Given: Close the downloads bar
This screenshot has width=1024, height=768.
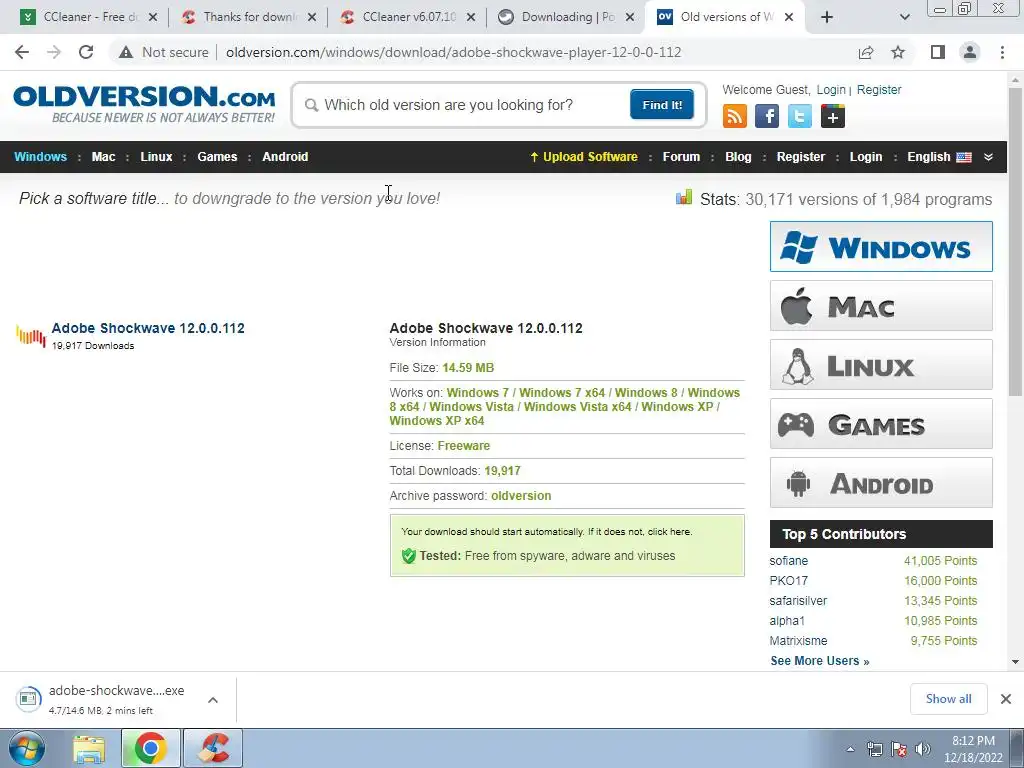Looking at the screenshot, I should (1006, 699).
